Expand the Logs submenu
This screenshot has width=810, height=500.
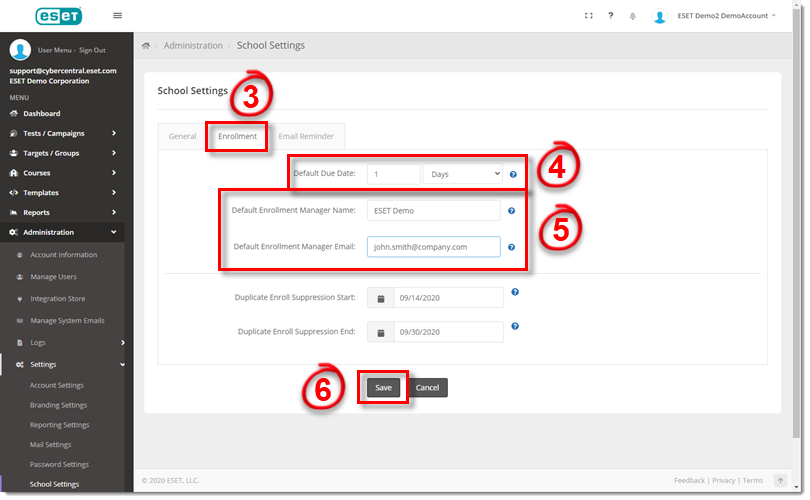65,342
